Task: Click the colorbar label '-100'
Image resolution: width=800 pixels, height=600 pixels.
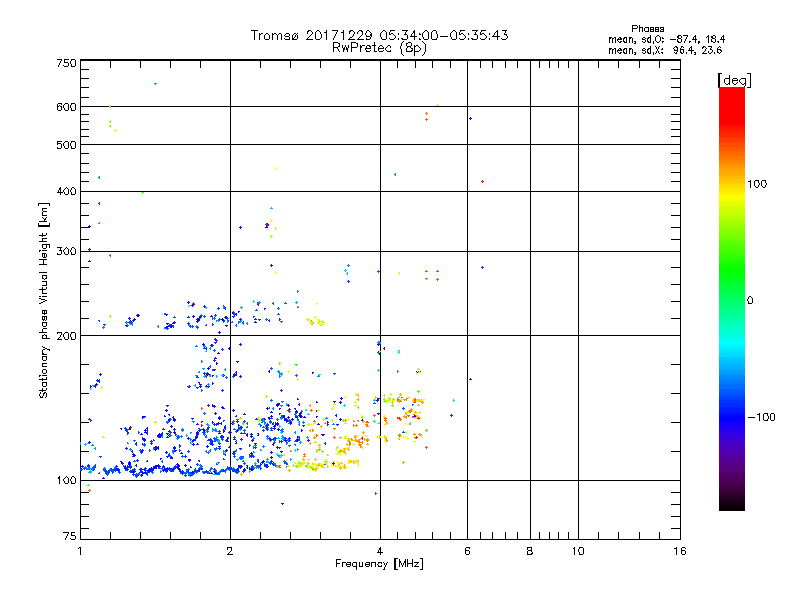Action: point(761,417)
